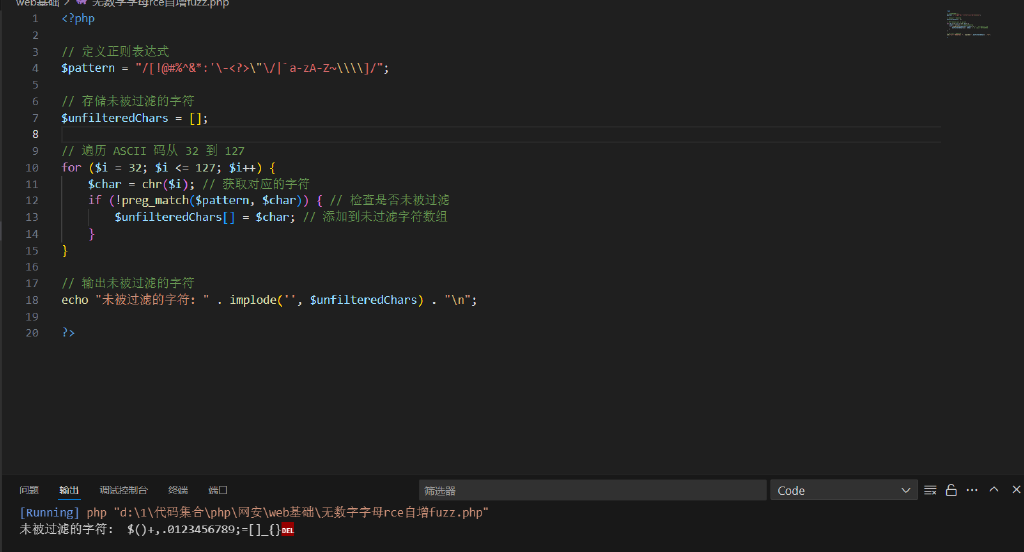Show the 端口 panel tab
Image resolution: width=1024 pixels, height=552 pixels.
218,490
